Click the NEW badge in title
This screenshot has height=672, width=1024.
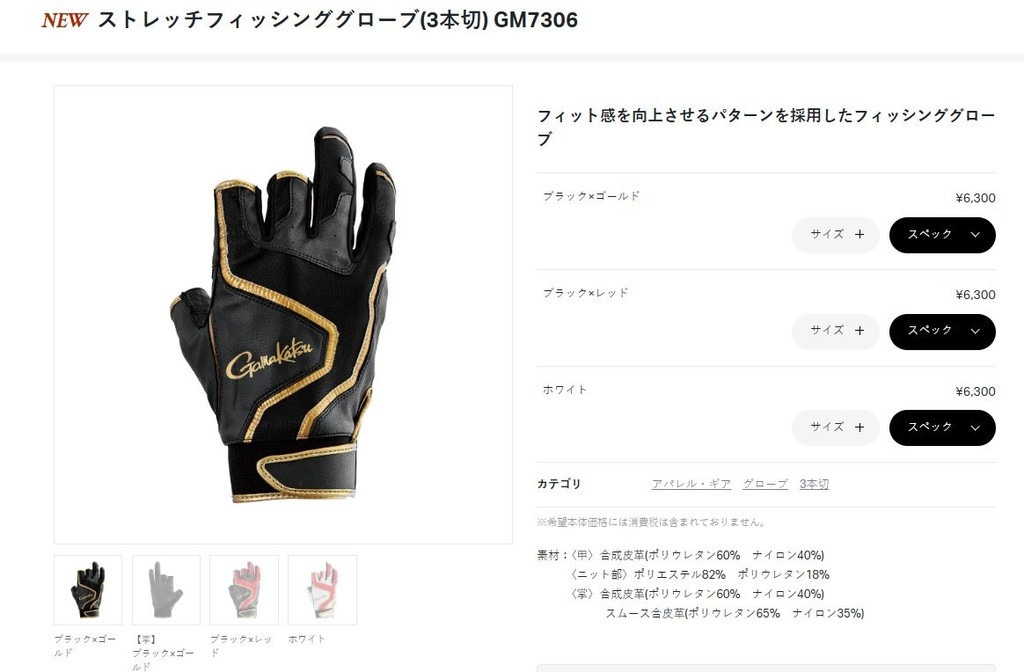pos(64,20)
